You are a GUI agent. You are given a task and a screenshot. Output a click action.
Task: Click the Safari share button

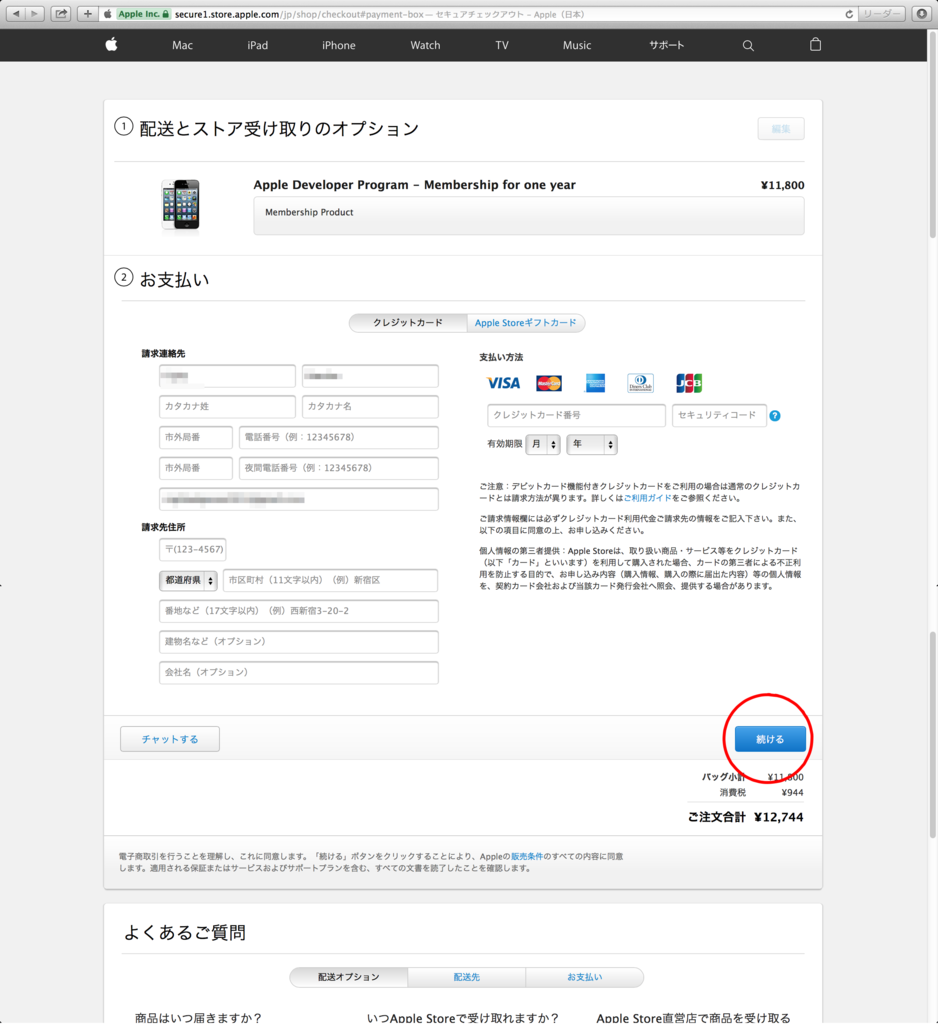point(61,14)
